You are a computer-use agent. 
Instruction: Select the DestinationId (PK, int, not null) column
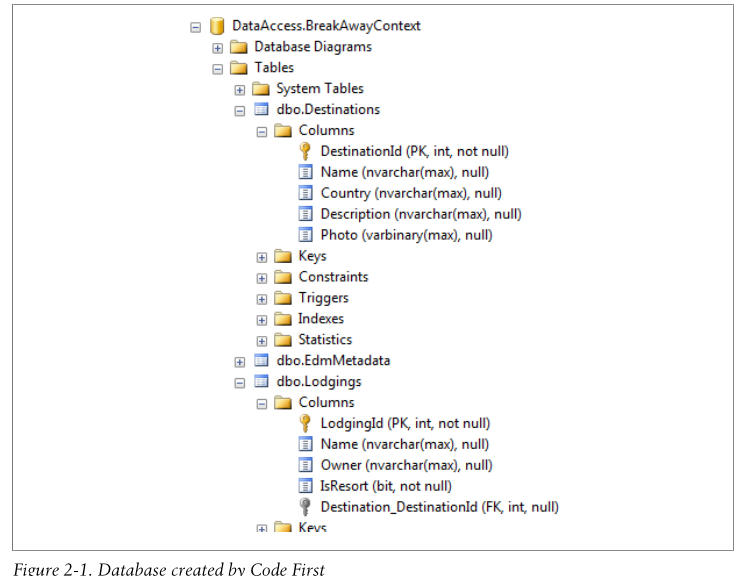[x=415, y=151]
